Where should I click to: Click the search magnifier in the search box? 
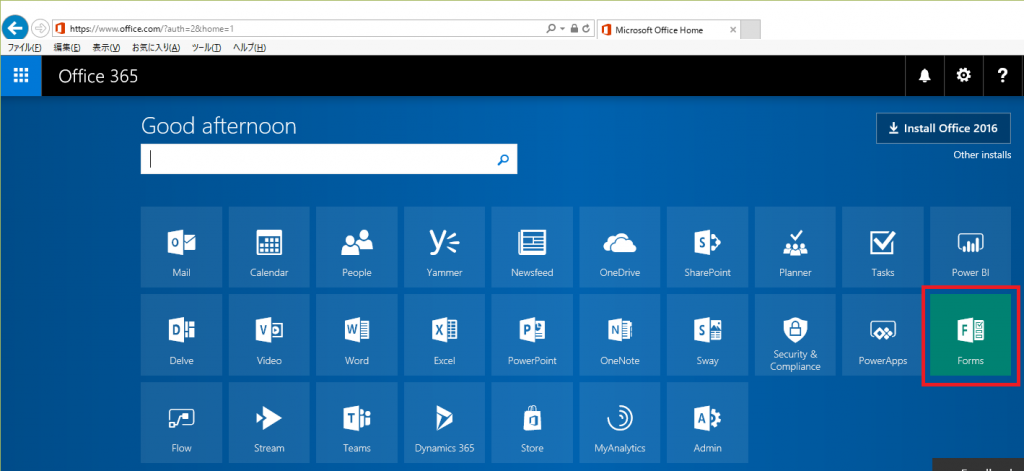[x=503, y=159]
